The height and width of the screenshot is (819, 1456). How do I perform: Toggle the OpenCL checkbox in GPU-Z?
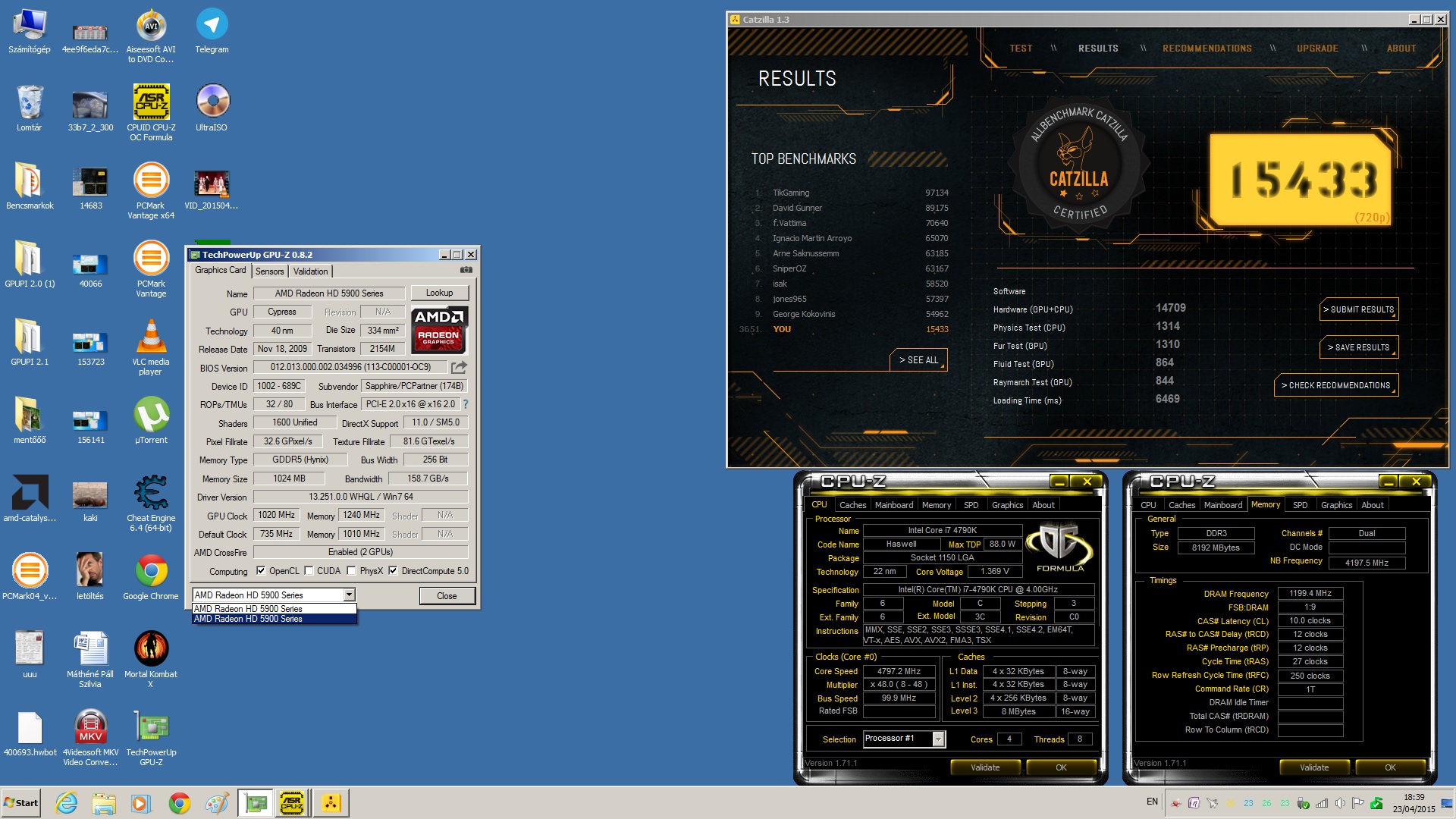261,571
